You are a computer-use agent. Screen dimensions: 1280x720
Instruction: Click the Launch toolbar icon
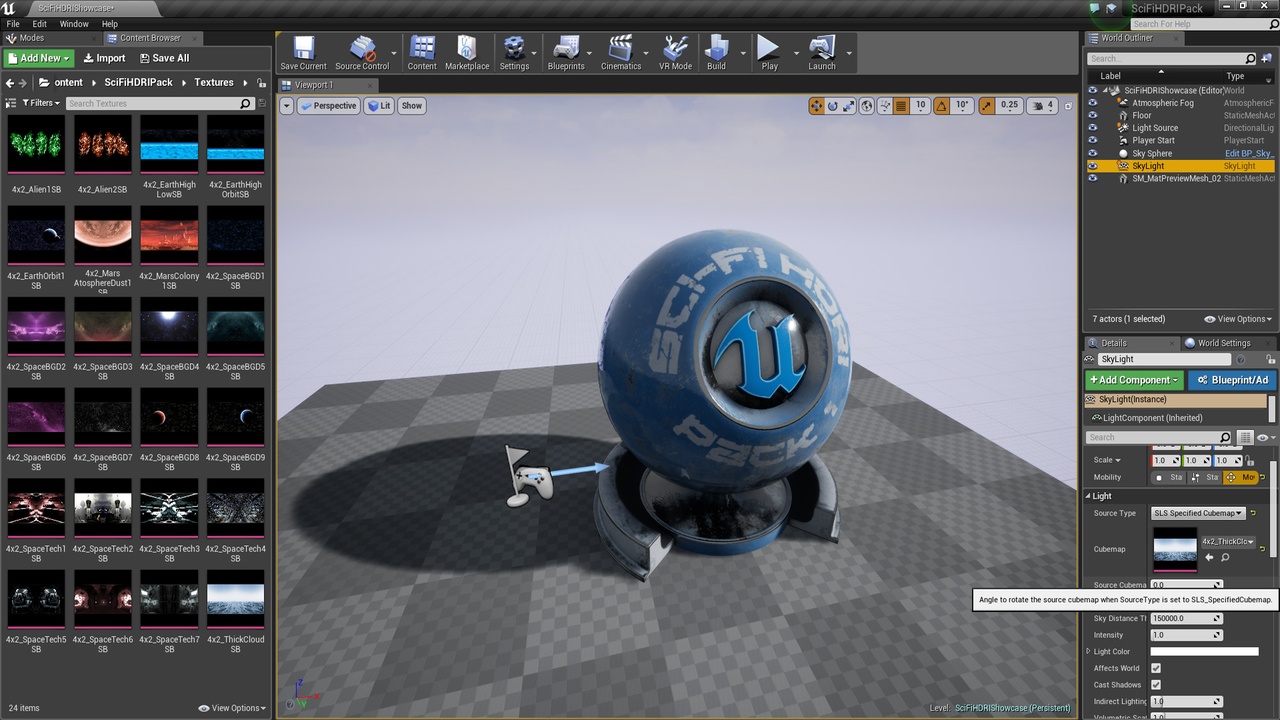tap(822, 53)
